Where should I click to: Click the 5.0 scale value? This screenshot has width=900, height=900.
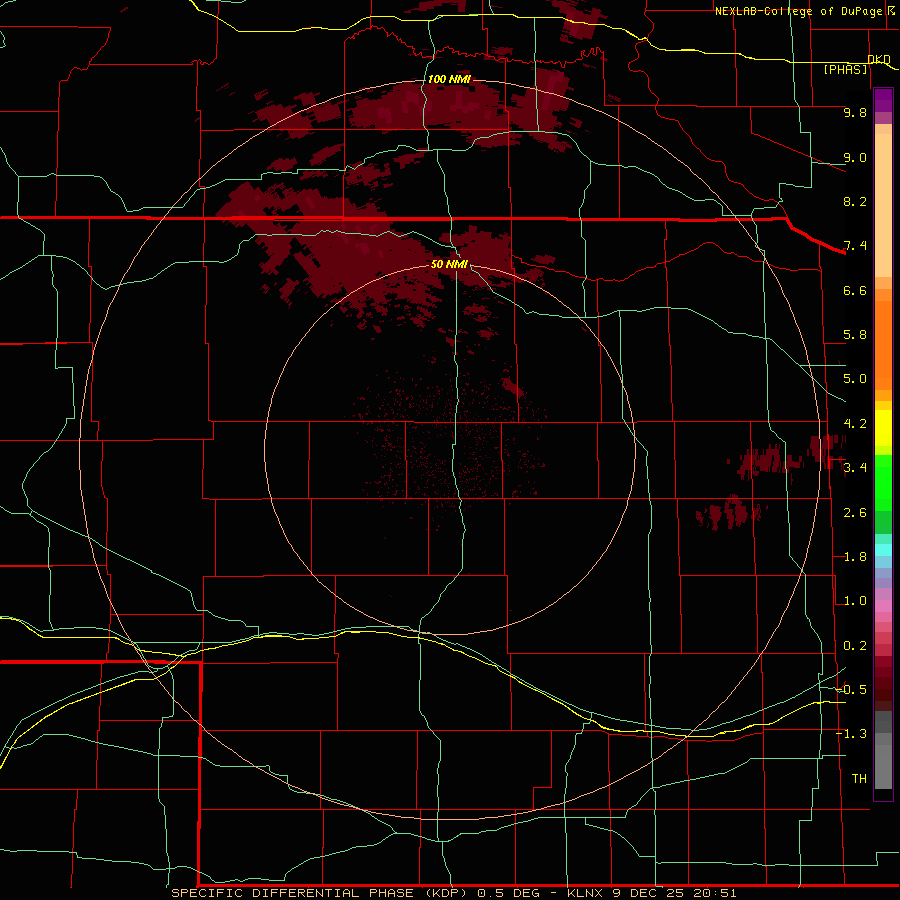pos(855,379)
